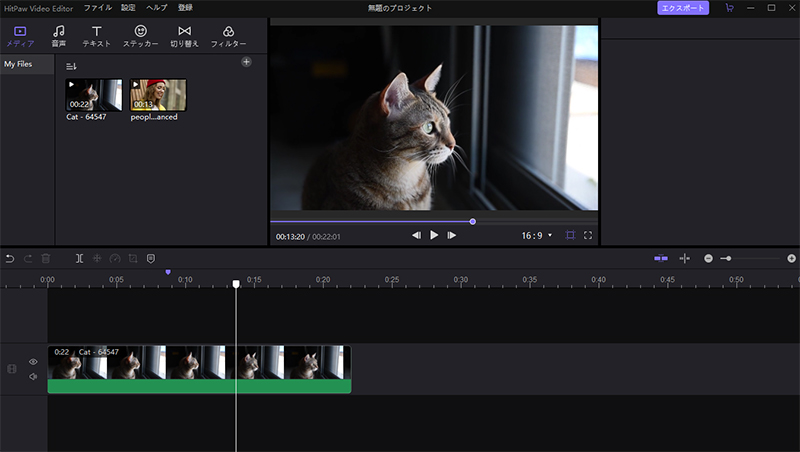The width and height of the screenshot is (800, 452).
Task: Mute the video track audio
Action: [33, 377]
